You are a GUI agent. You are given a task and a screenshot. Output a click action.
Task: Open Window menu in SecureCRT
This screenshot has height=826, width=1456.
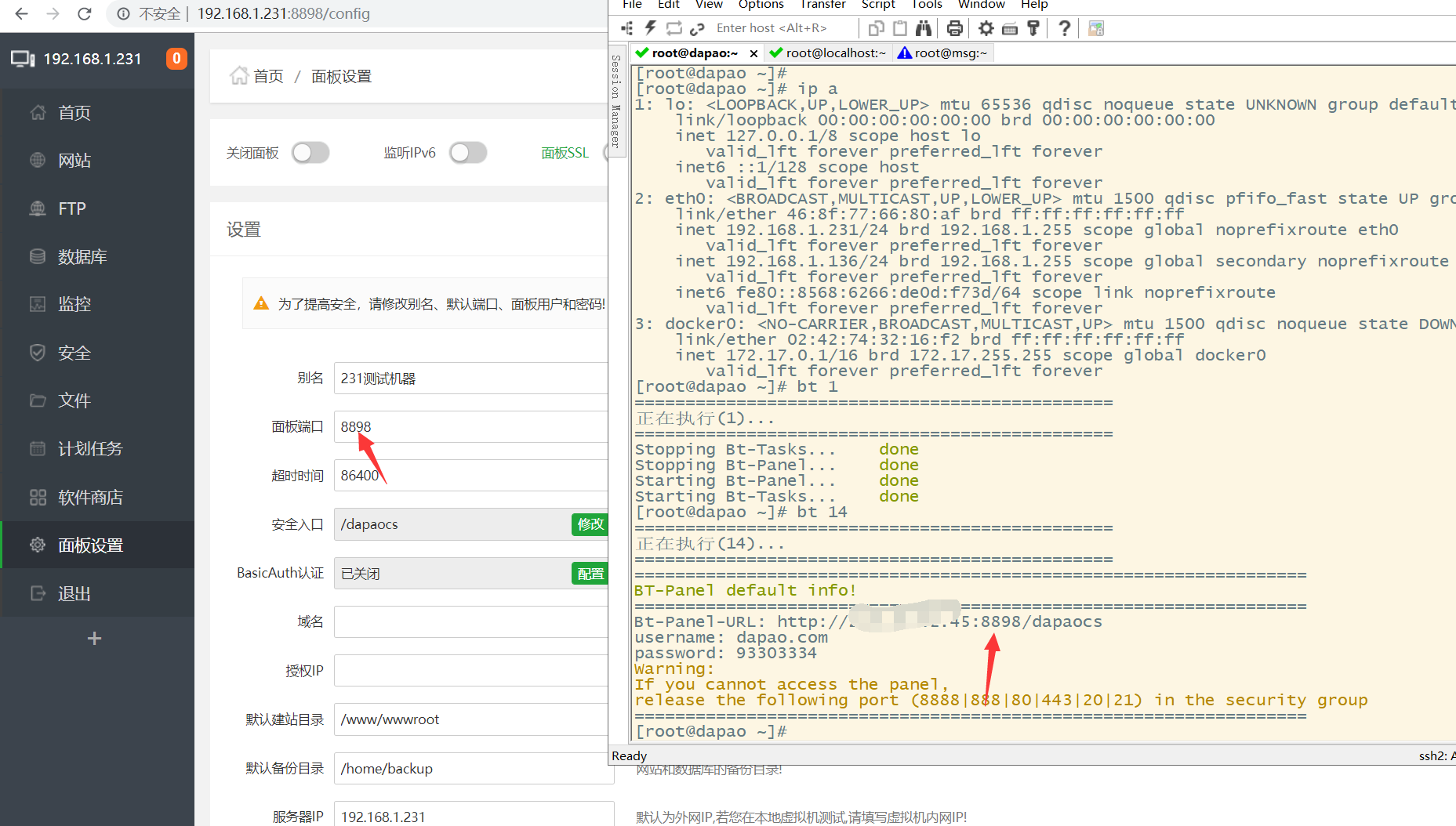(981, 5)
